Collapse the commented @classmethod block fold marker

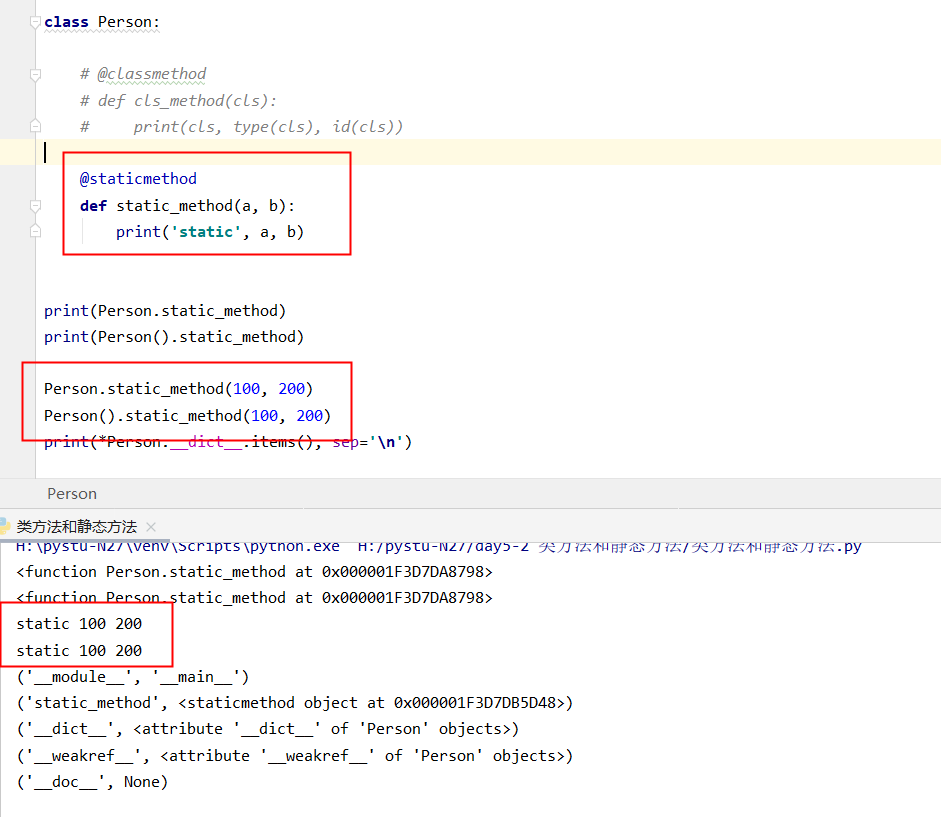[x=36, y=74]
